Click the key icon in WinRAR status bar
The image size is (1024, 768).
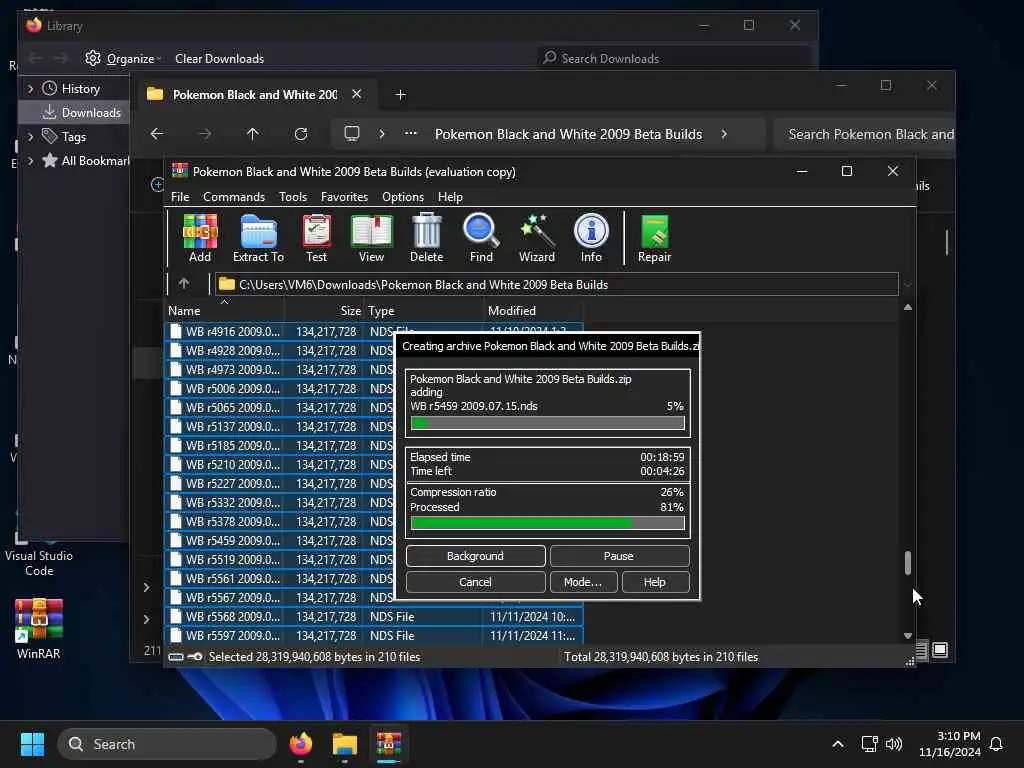[x=195, y=657]
